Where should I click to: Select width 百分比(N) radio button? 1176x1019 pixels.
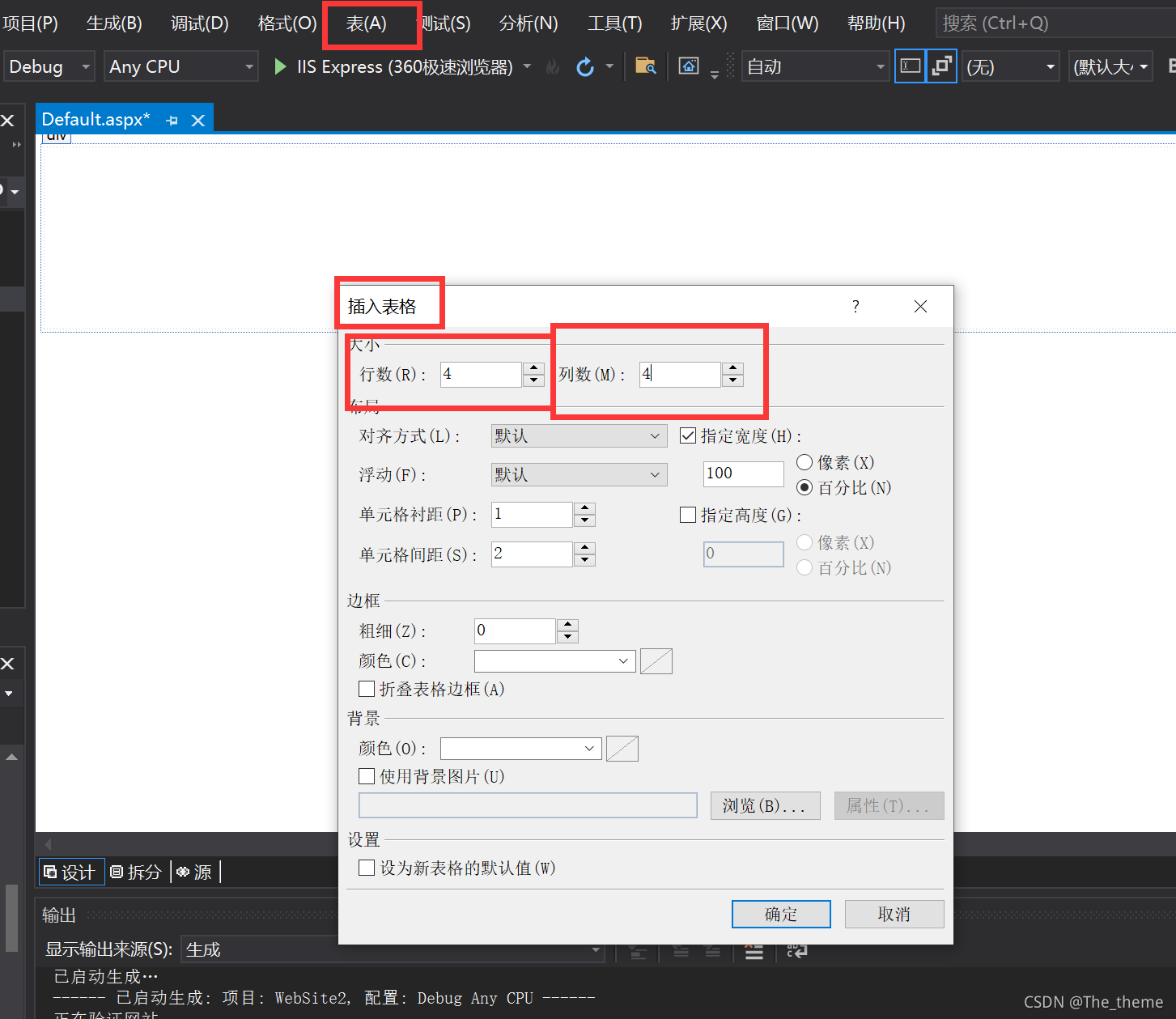(805, 487)
